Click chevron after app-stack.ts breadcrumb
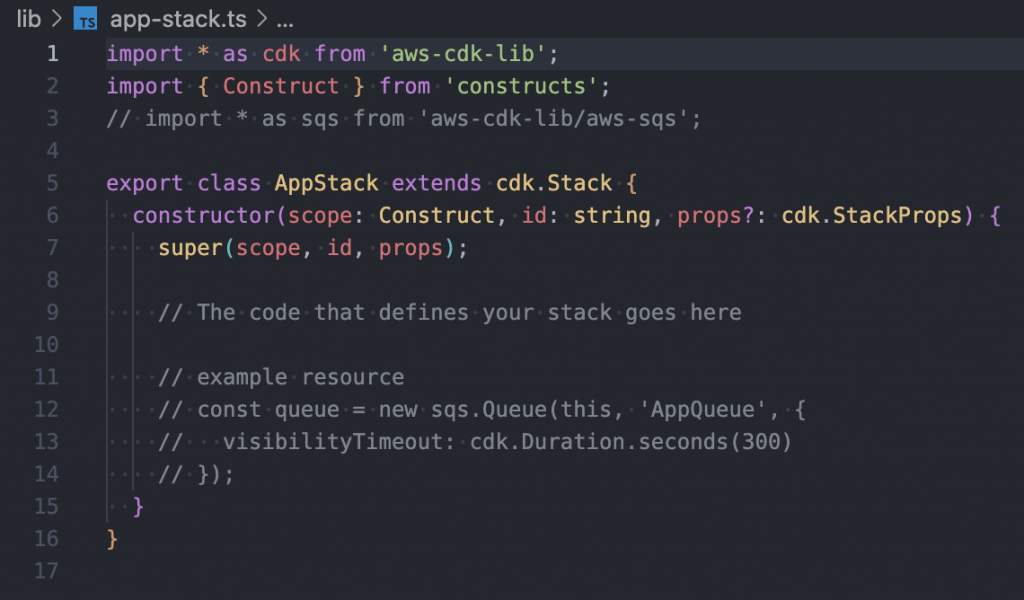The height and width of the screenshot is (600, 1024). 262,19
